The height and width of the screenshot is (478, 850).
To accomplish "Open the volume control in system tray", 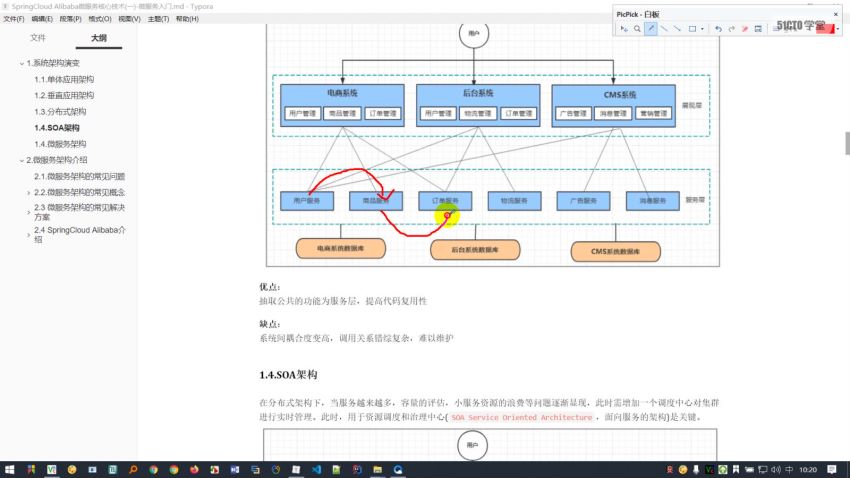I will (x=776, y=469).
